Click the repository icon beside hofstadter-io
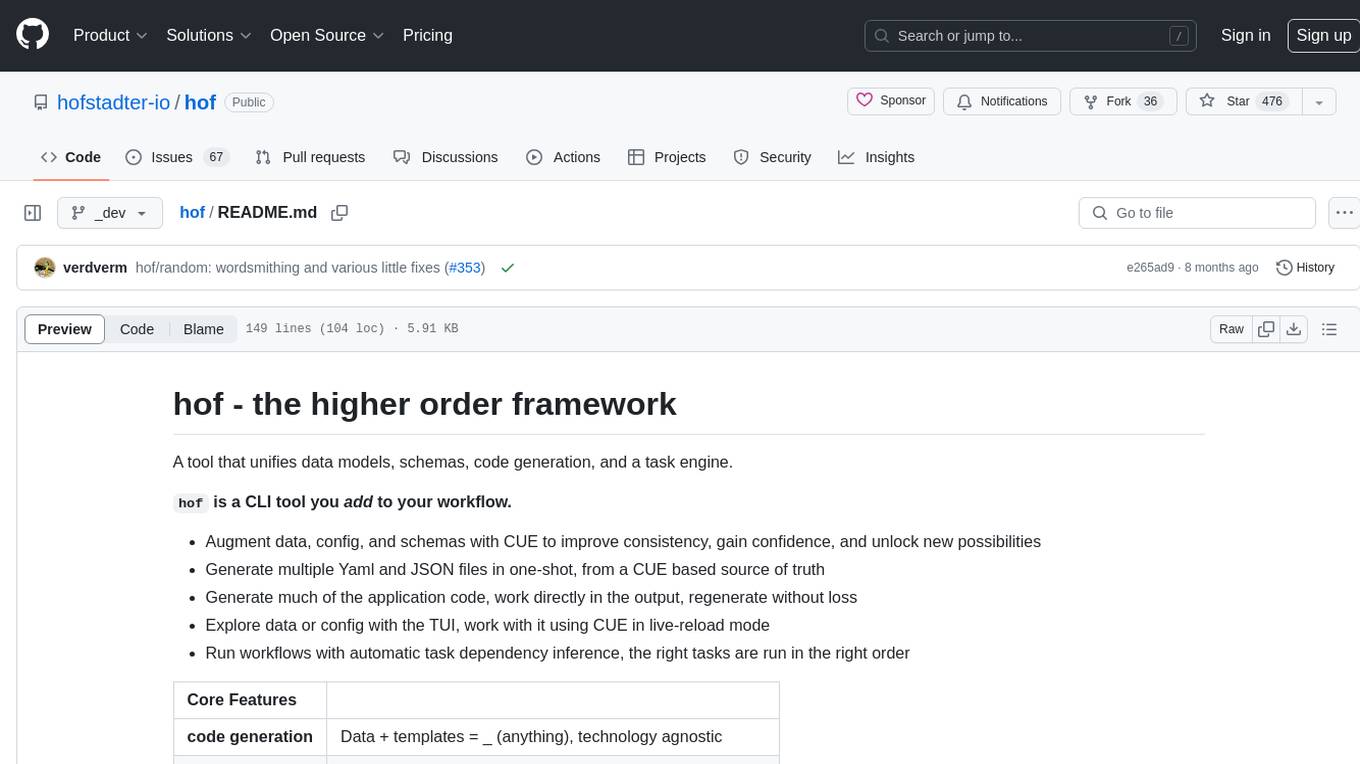This screenshot has width=1360, height=764. 40,102
